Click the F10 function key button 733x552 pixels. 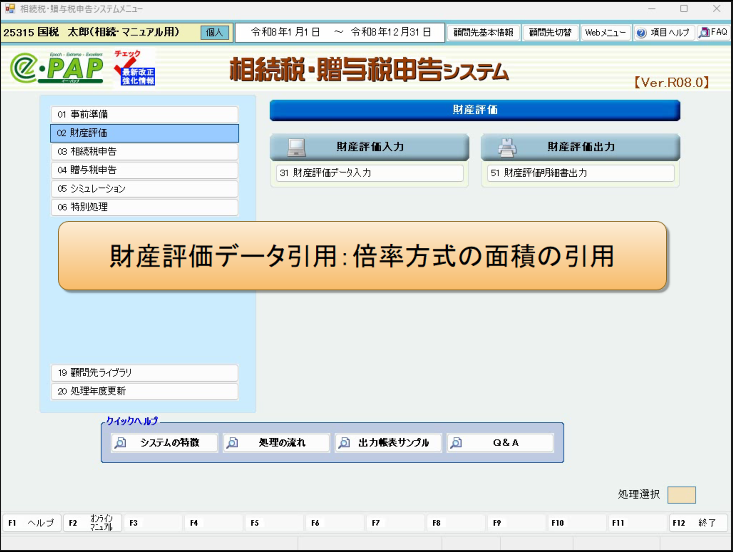(577, 523)
